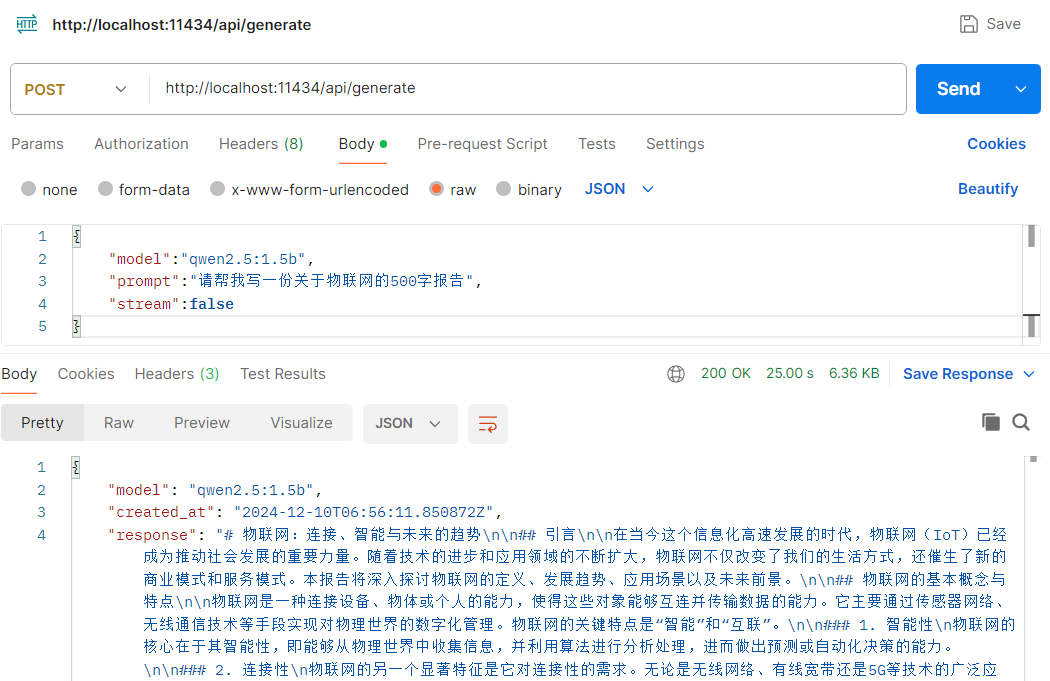Select the raw body radio button
This screenshot has width=1050, height=681.
[436, 189]
